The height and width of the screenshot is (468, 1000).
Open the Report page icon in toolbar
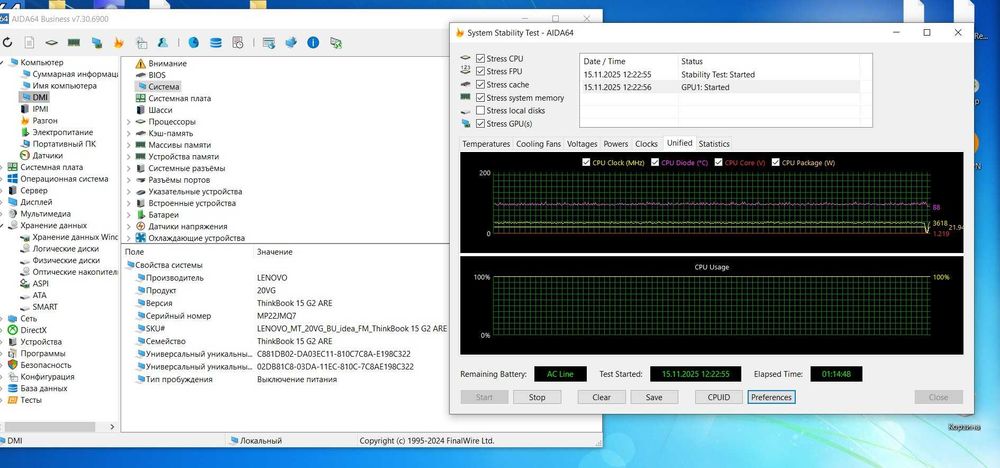(29, 43)
